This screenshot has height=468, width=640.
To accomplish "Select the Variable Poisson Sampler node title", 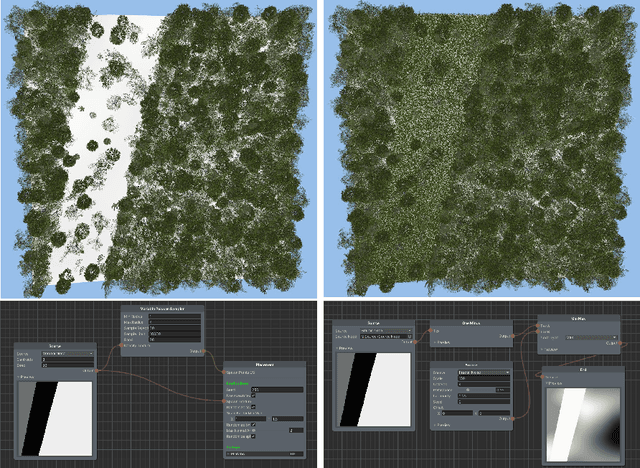I will click(x=163, y=309).
